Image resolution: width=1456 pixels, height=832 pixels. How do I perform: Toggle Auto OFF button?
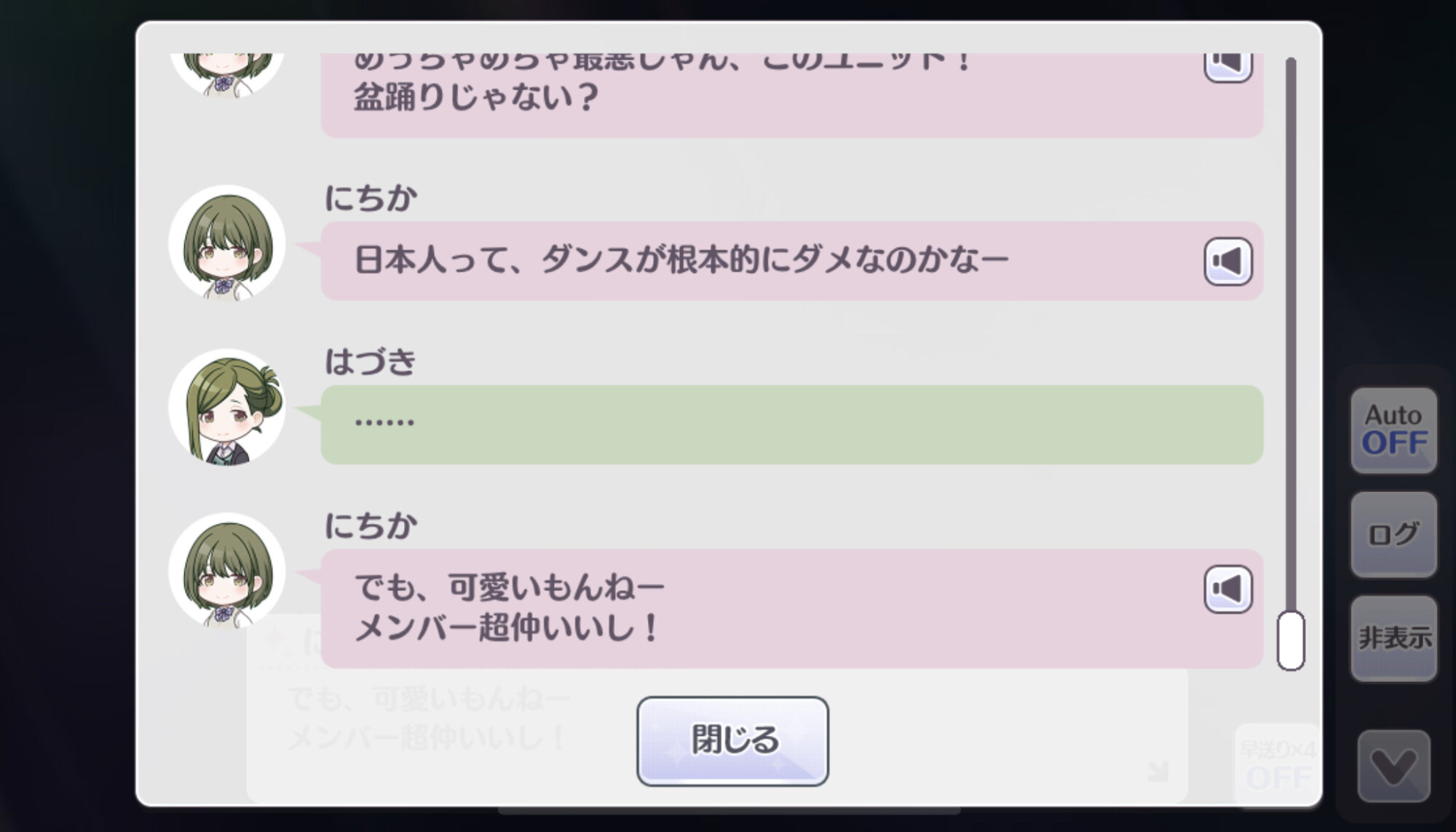click(x=1393, y=430)
